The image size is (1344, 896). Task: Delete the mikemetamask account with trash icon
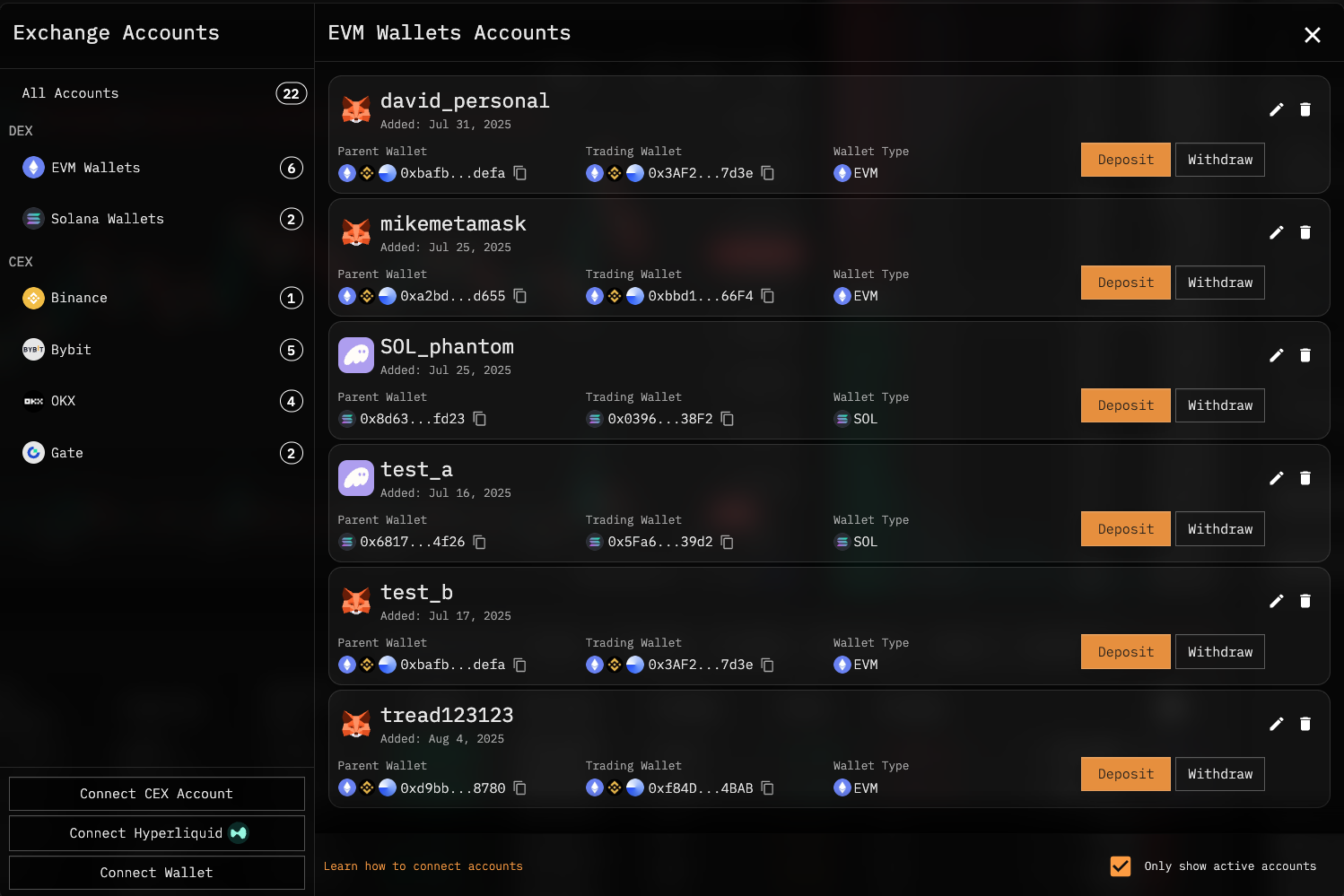[1305, 232]
